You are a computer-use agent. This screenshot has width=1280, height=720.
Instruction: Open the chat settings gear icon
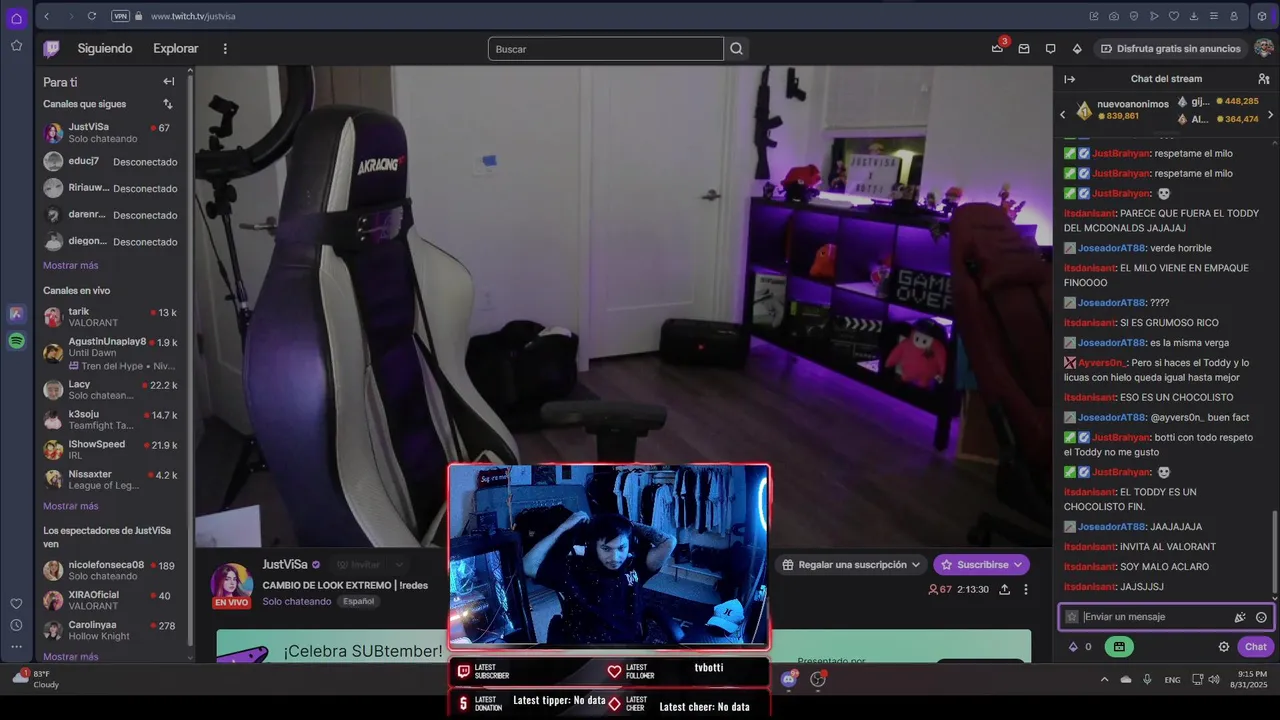pyautogui.click(x=1224, y=647)
